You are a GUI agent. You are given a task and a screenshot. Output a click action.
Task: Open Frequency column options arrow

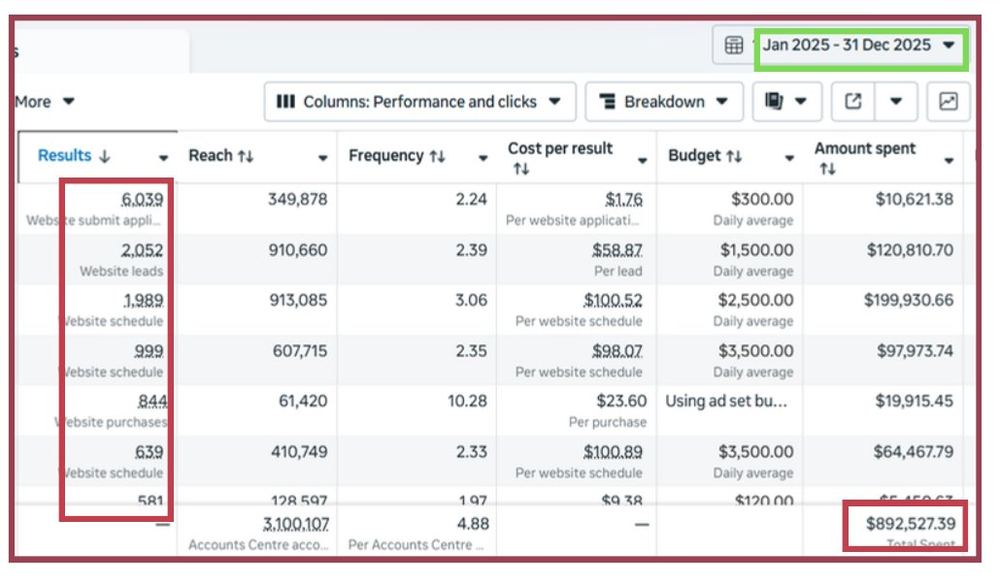[x=483, y=157]
